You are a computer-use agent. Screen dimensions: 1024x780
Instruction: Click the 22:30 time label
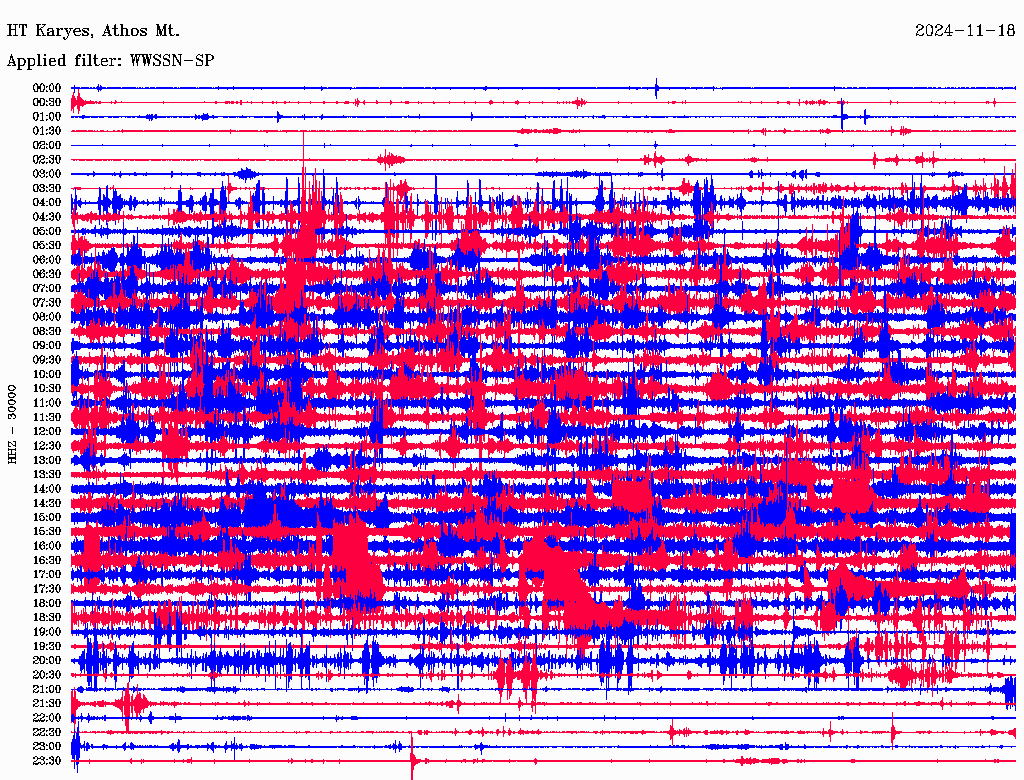(x=47, y=732)
